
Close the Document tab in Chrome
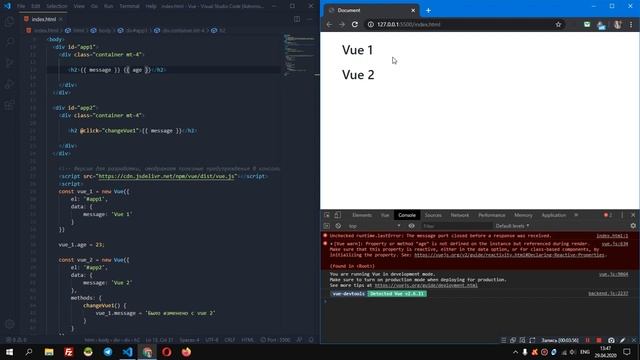click(413, 10)
